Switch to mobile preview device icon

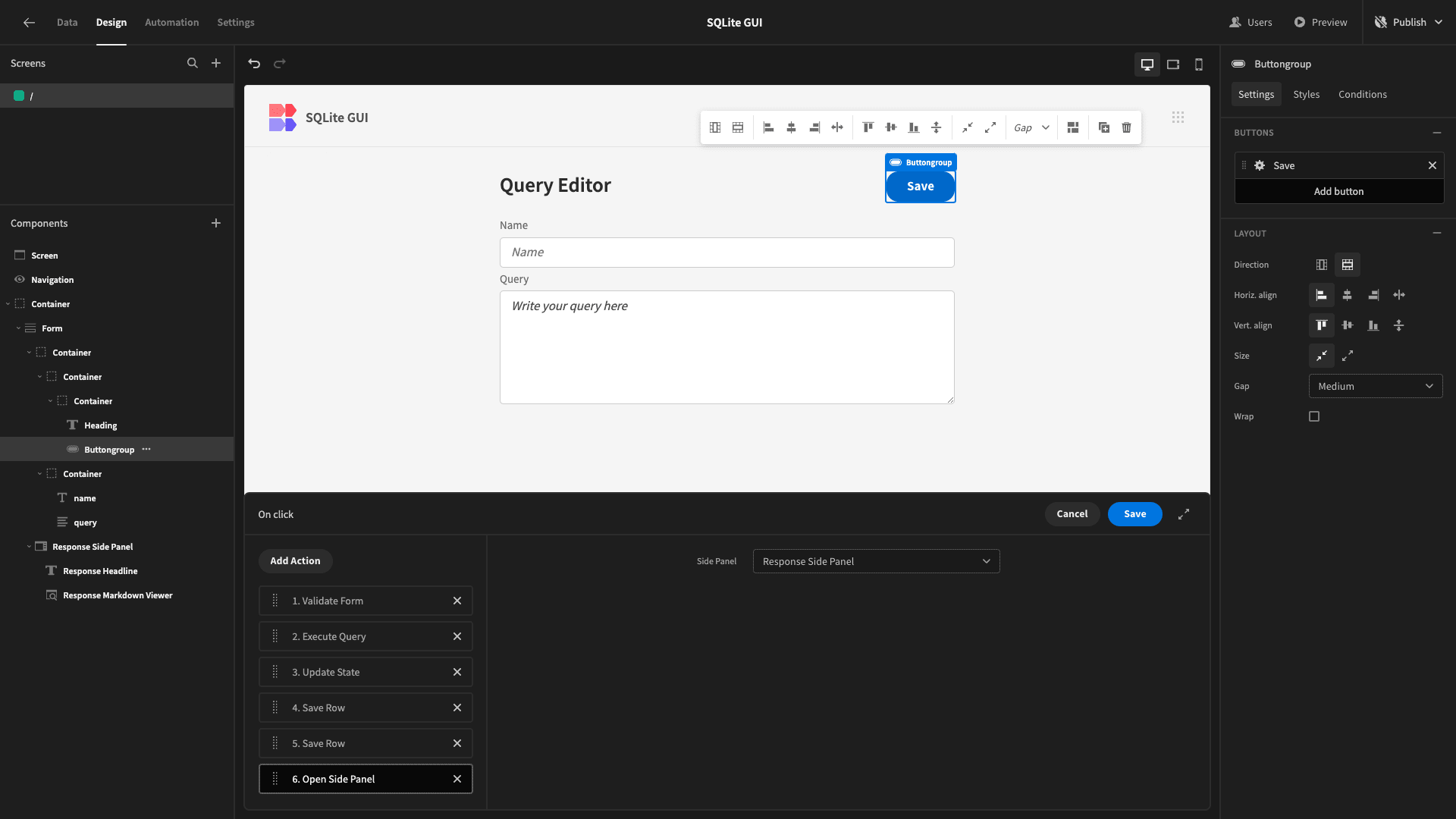click(1199, 64)
